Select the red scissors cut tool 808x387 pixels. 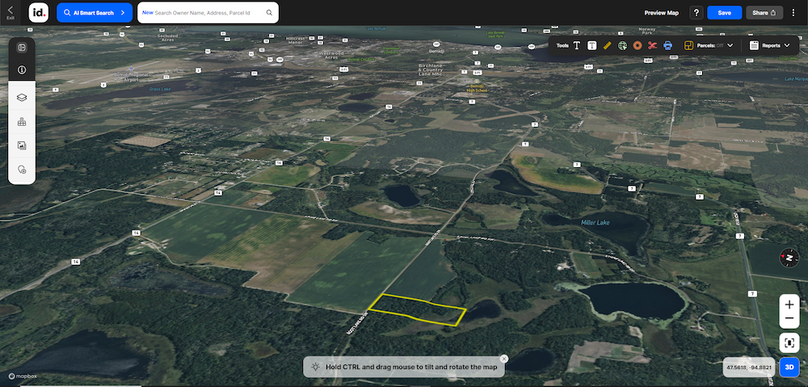pyautogui.click(x=652, y=45)
